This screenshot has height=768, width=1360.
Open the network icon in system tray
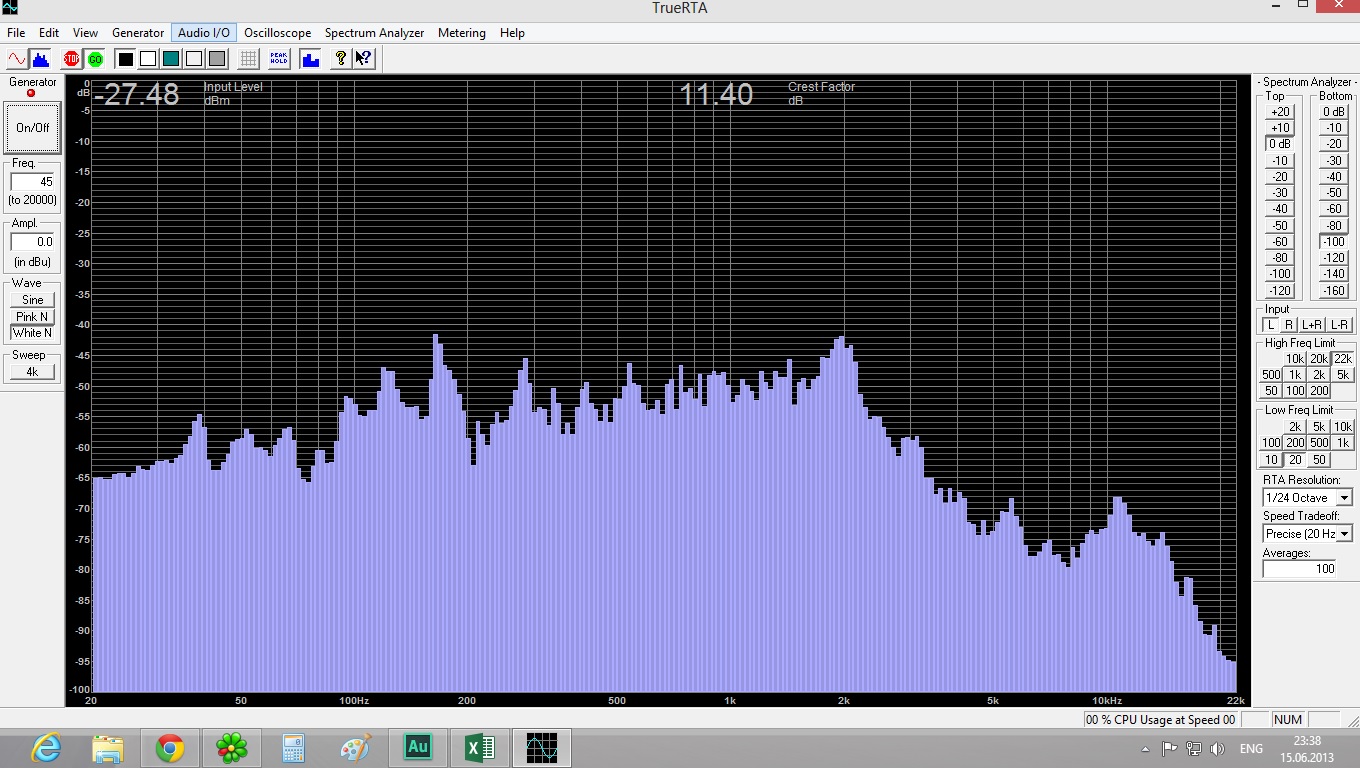[1193, 748]
